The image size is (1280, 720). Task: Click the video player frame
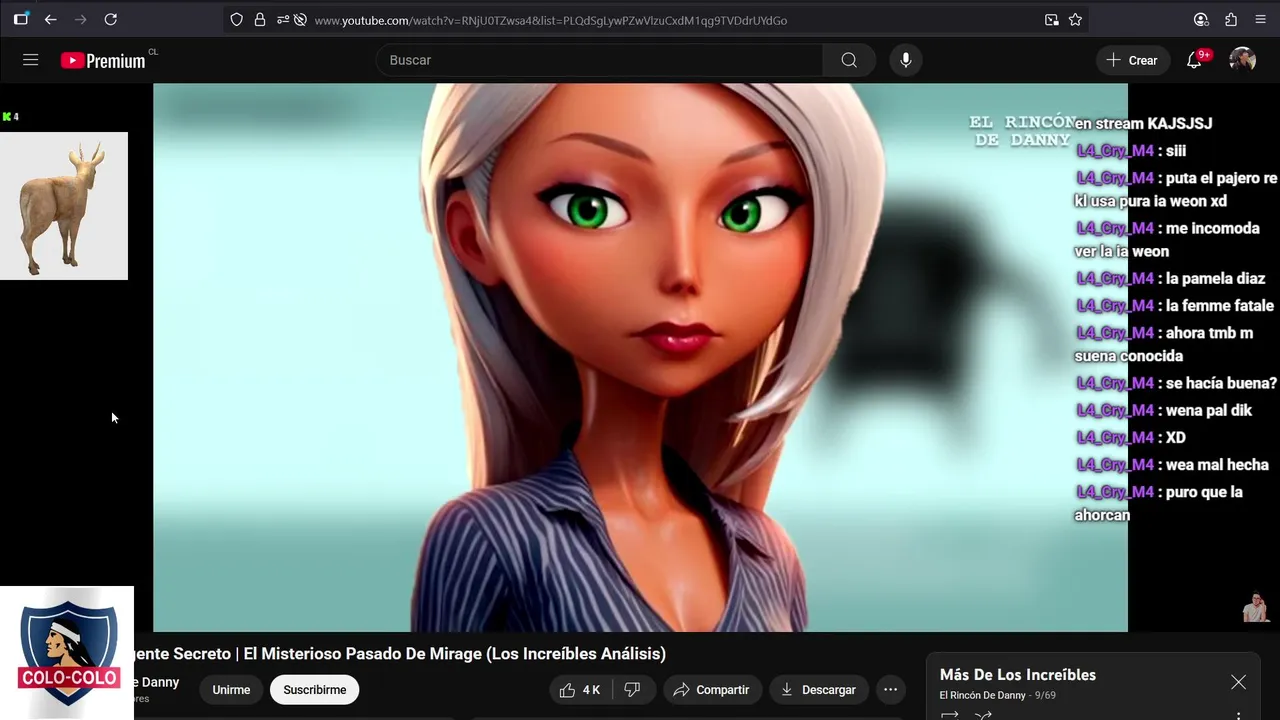click(640, 357)
